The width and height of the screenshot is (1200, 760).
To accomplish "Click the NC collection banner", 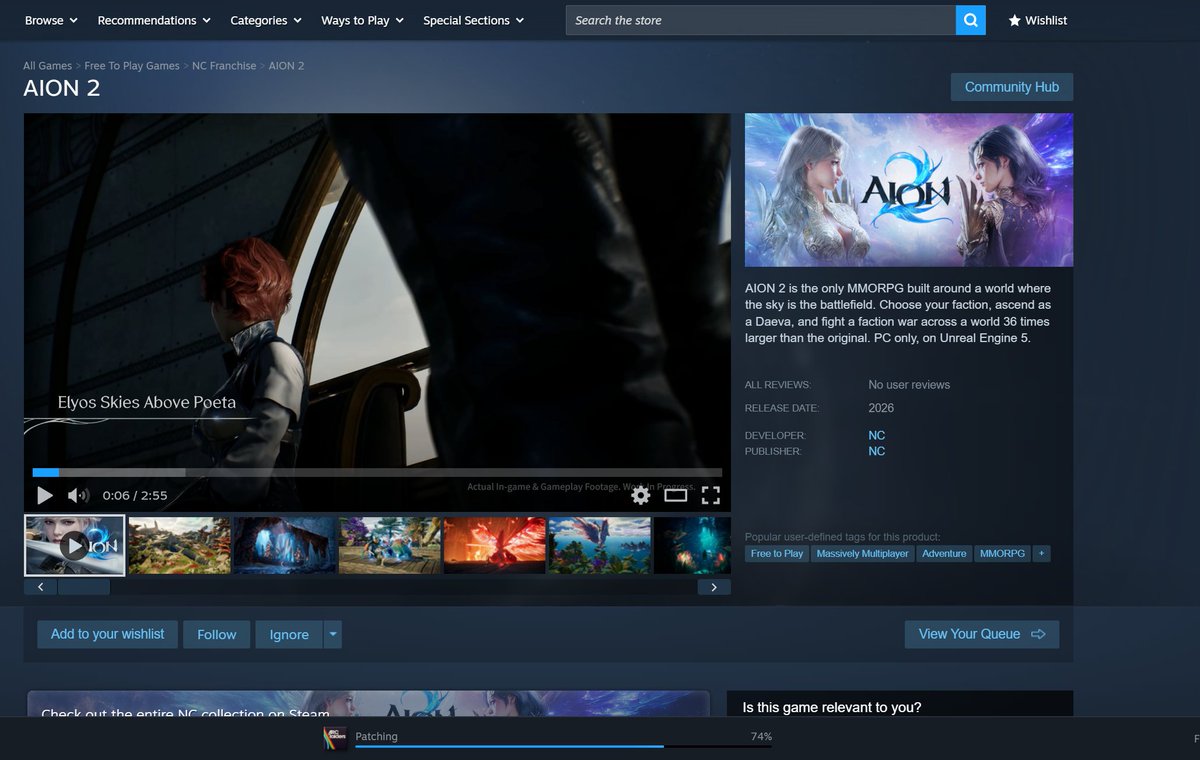I will (x=369, y=703).
